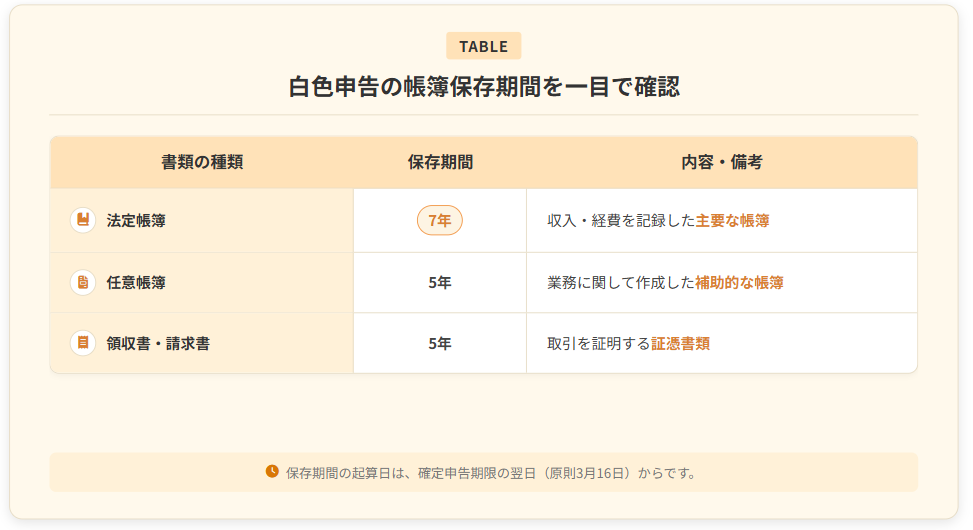Click the receipt icon beside 領収書・請求書
Viewport: 973px width, 530px height.
coord(83,343)
